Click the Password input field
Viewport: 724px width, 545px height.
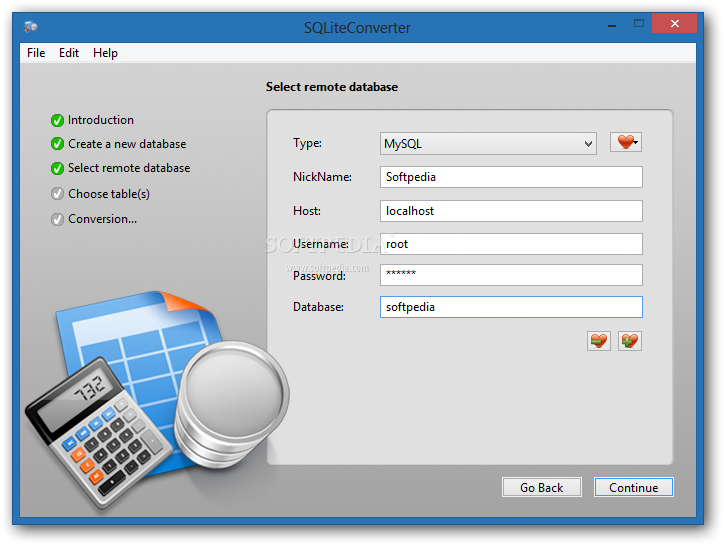pyautogui.click(x=511, y=275)
